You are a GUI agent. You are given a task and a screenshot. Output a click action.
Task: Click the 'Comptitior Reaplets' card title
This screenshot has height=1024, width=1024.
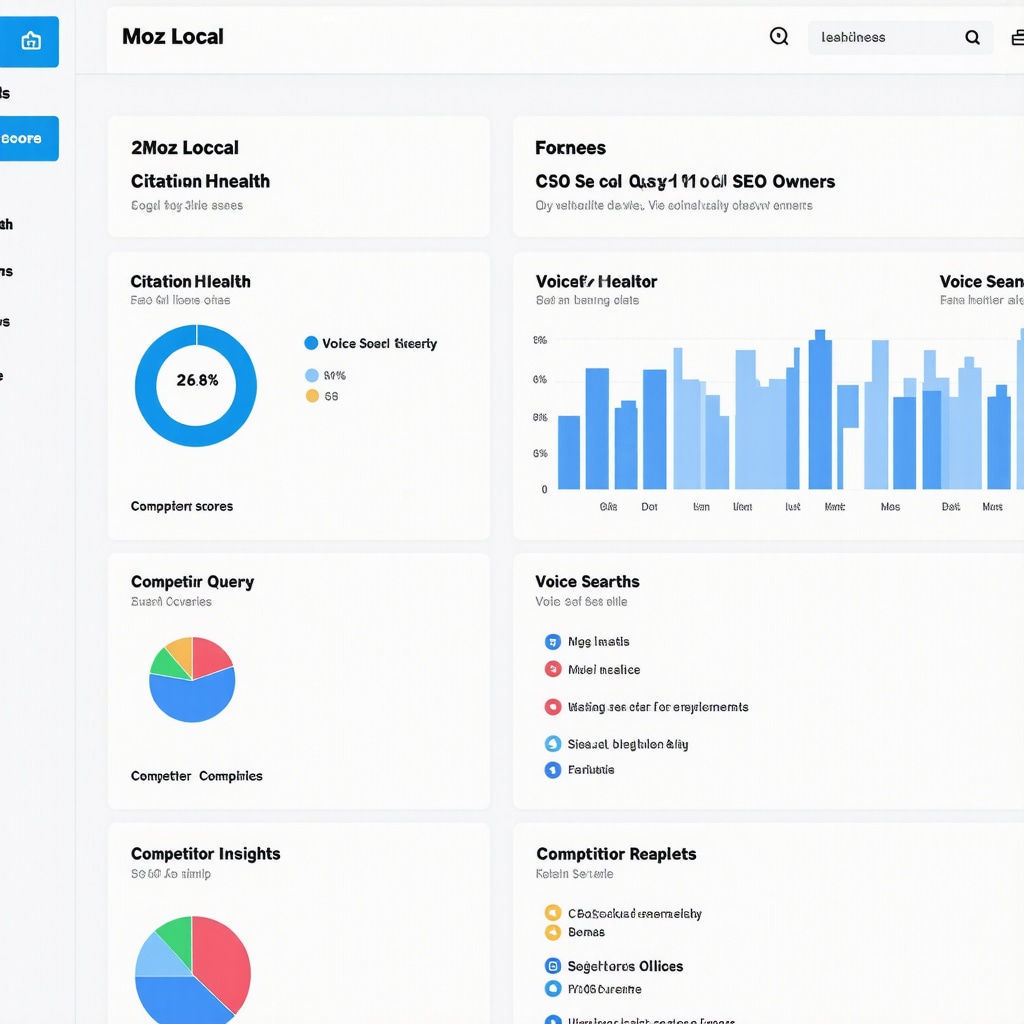coord(616,854)
